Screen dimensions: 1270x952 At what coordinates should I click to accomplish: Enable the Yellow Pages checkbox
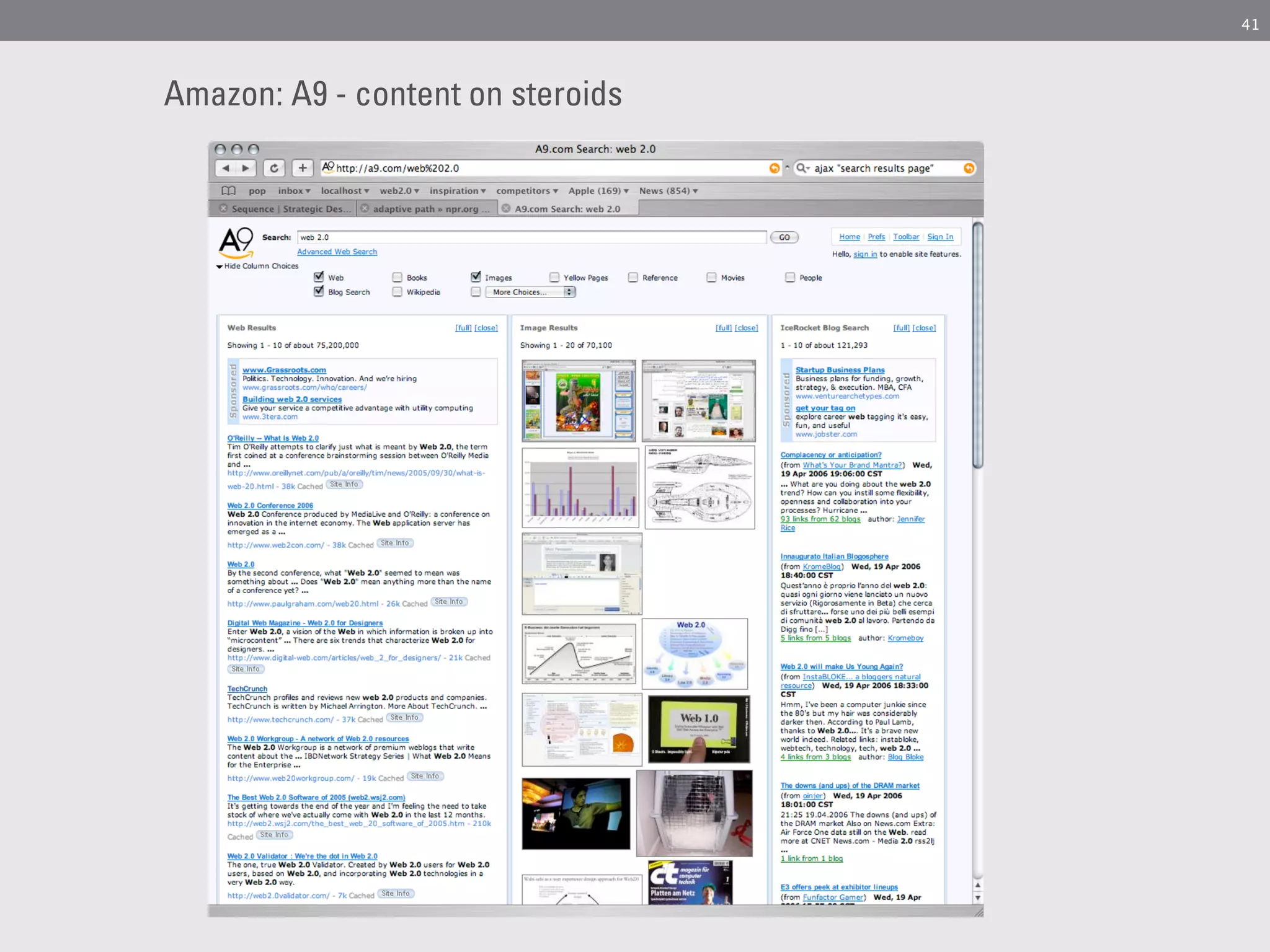[x=554, y=277]
